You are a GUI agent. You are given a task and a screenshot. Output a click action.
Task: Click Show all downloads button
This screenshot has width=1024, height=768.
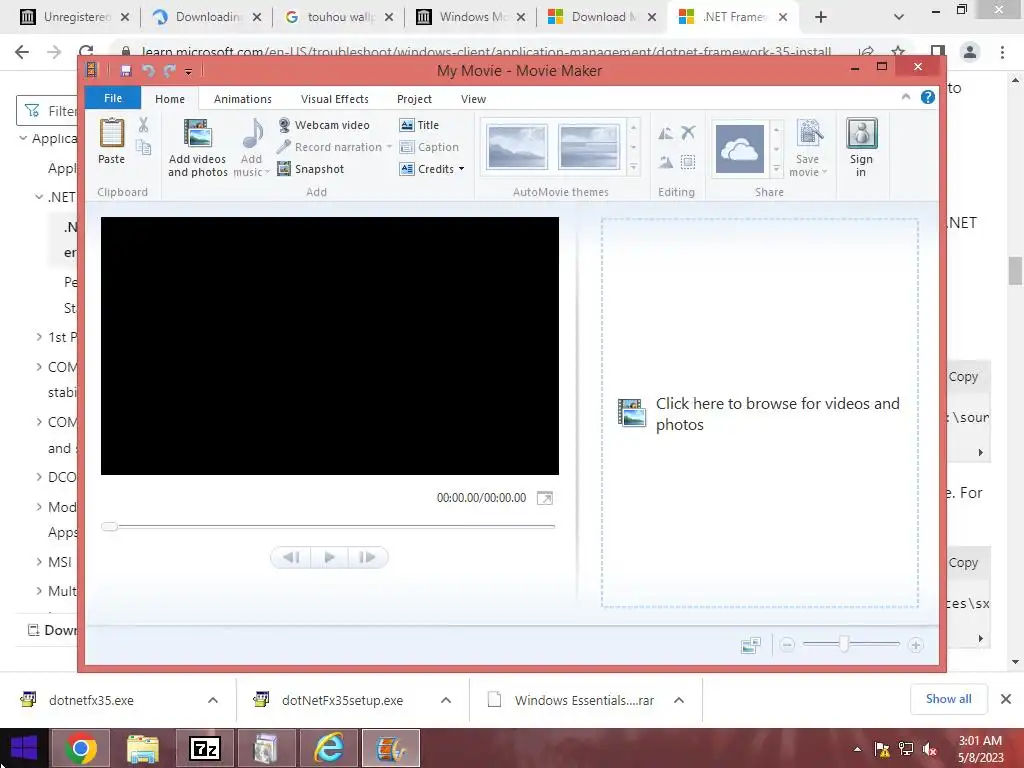tap(948, 699)
